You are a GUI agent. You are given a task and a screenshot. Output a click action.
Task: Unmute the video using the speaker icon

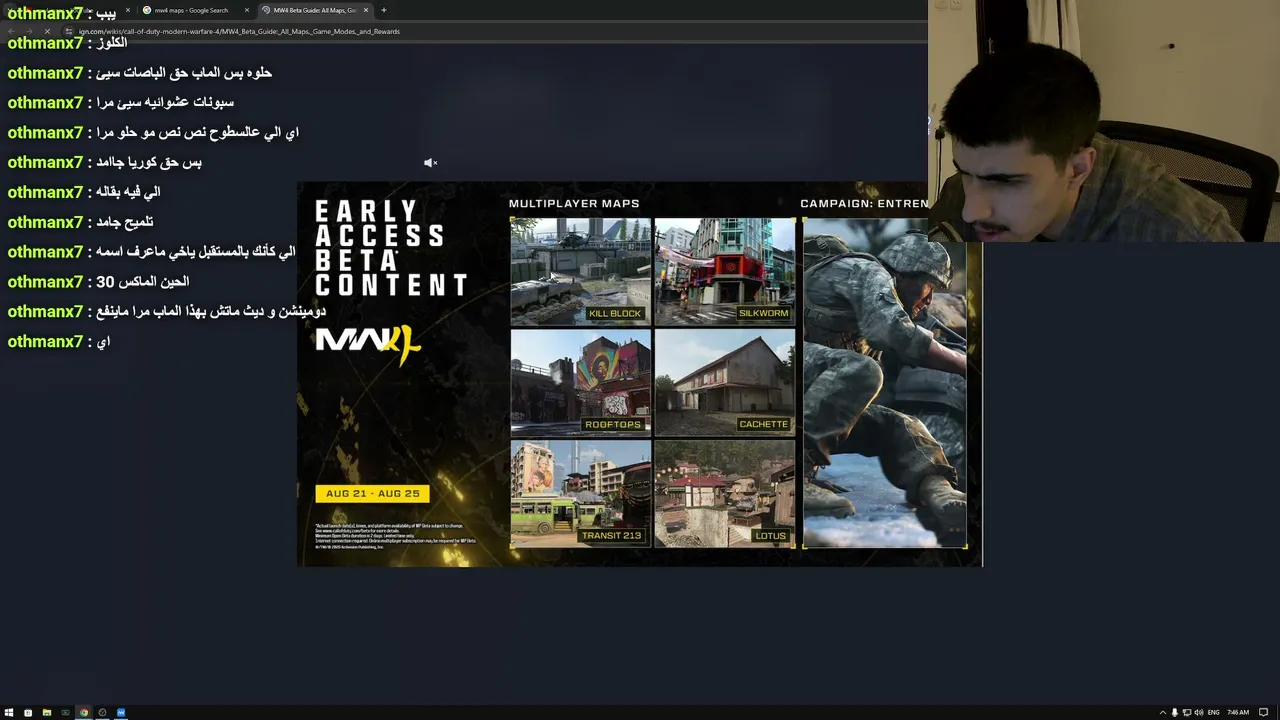(x=430, y=162)
